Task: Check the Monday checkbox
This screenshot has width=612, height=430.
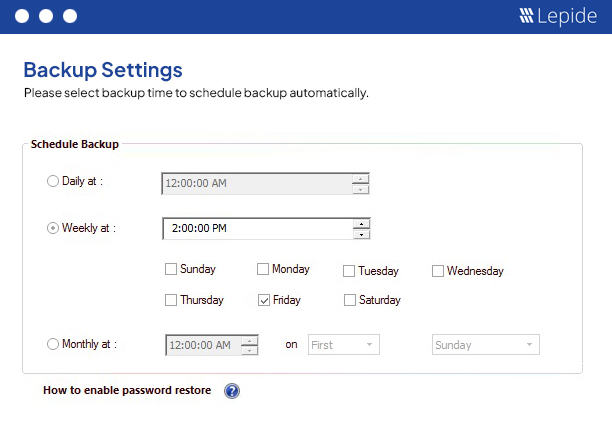Action: coord(263,269)
